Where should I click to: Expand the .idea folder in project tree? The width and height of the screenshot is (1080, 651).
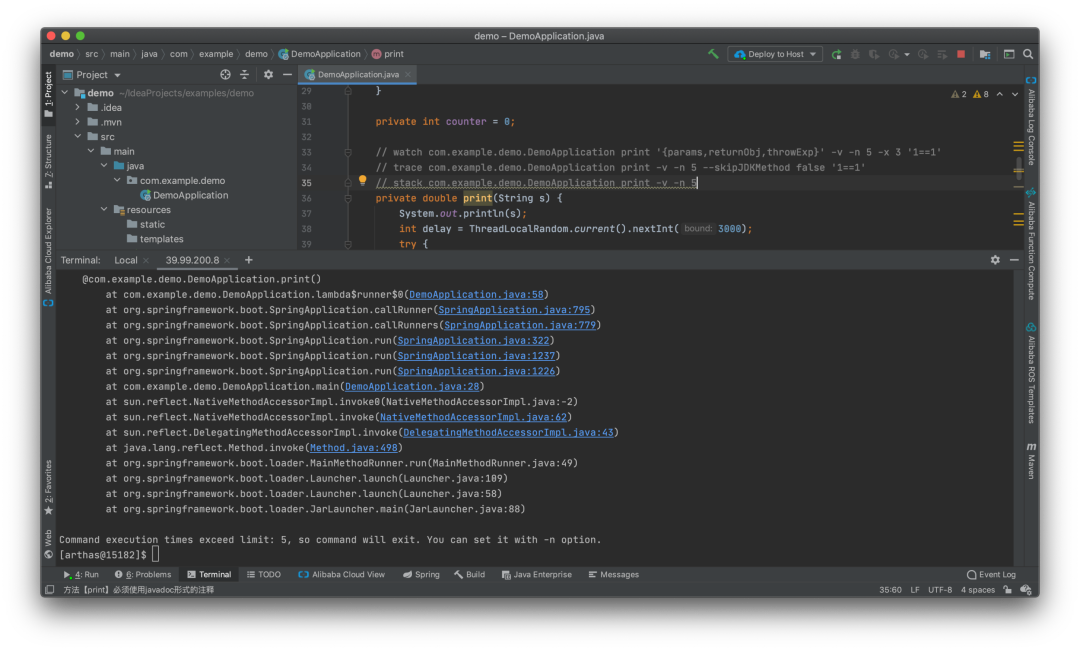pyautogui.click(x=77, y=108)
